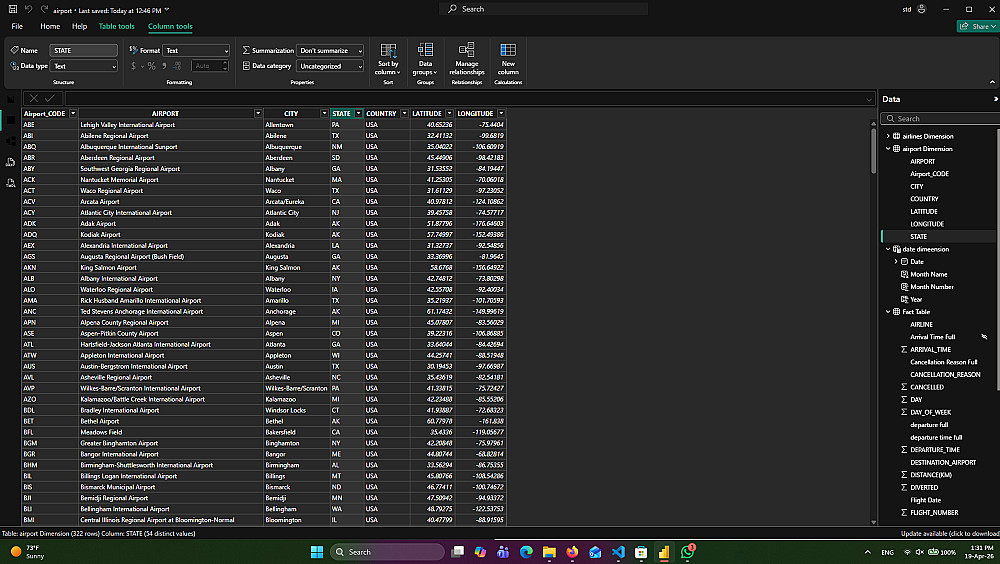
Task: Click title bar Search box
Action: [x=543, y=9]
